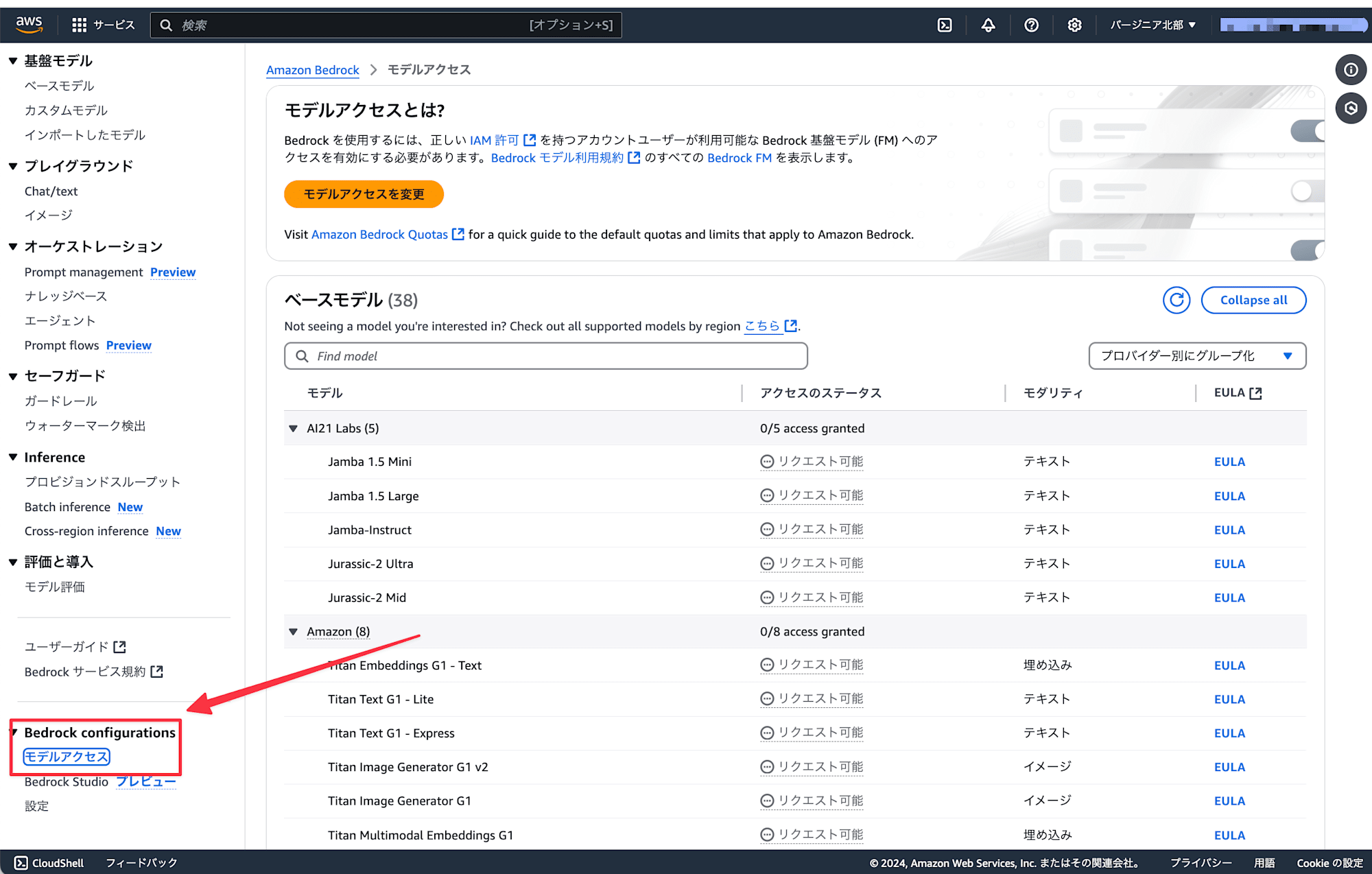Collapse the 基盤モデル section

tap(12, 61)
